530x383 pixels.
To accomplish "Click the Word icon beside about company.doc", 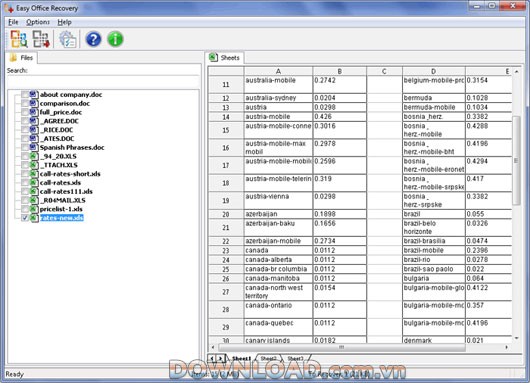I will [x=33, y=94].
